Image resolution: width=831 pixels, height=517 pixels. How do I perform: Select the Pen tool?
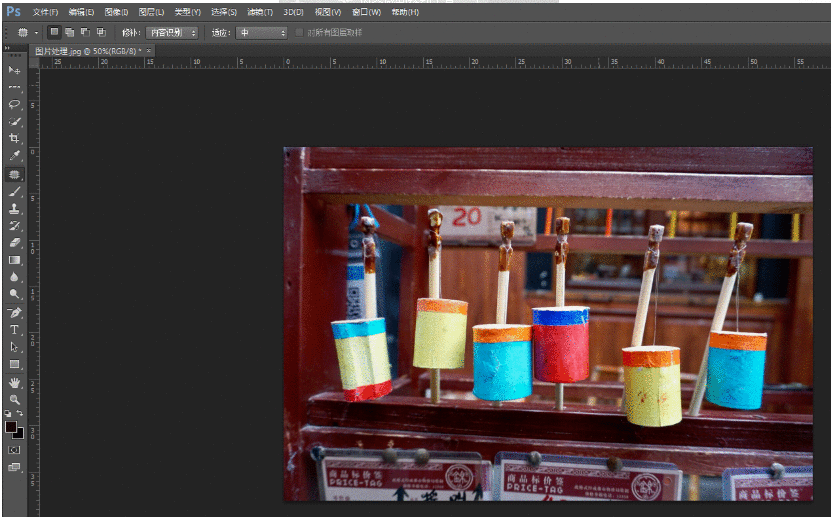coord(14,312)
